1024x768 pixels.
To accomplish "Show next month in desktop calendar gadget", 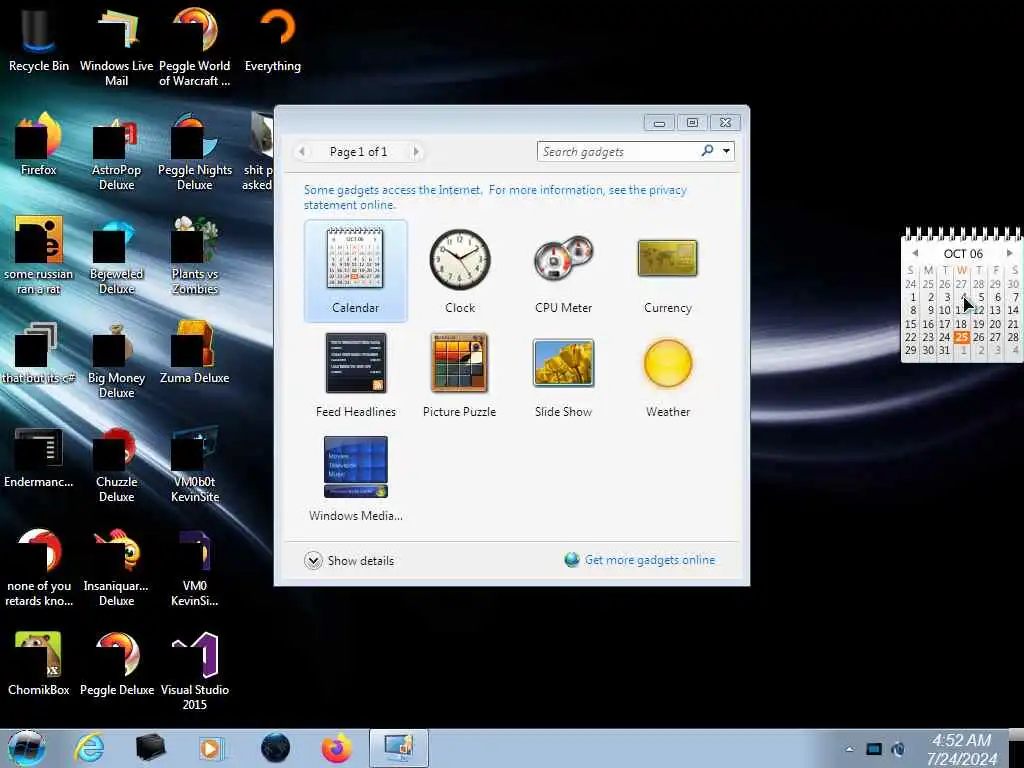I will (1010, 253).
